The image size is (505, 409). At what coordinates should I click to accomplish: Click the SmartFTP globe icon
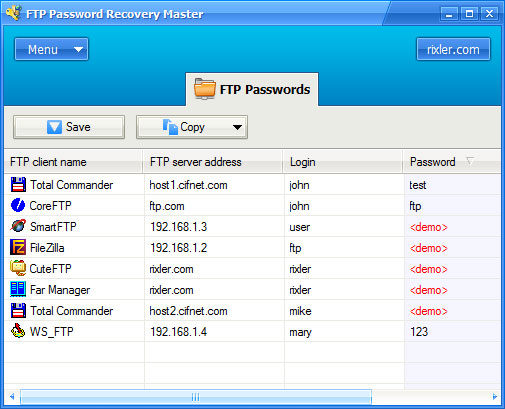coord(18,226)
